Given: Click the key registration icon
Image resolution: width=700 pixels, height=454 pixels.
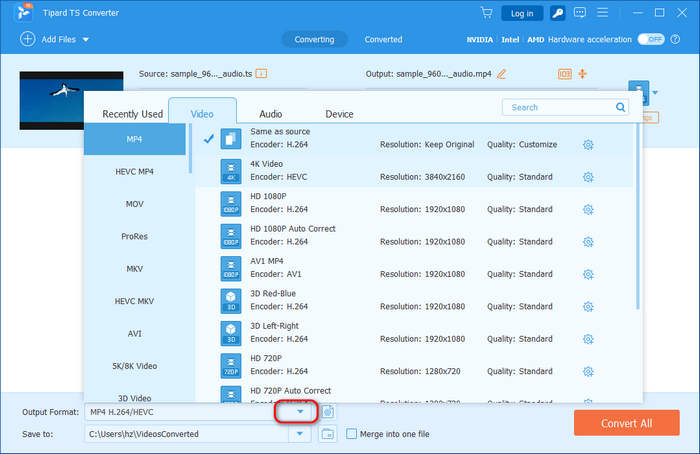Looking at the screenshot, I should (557, 13).
